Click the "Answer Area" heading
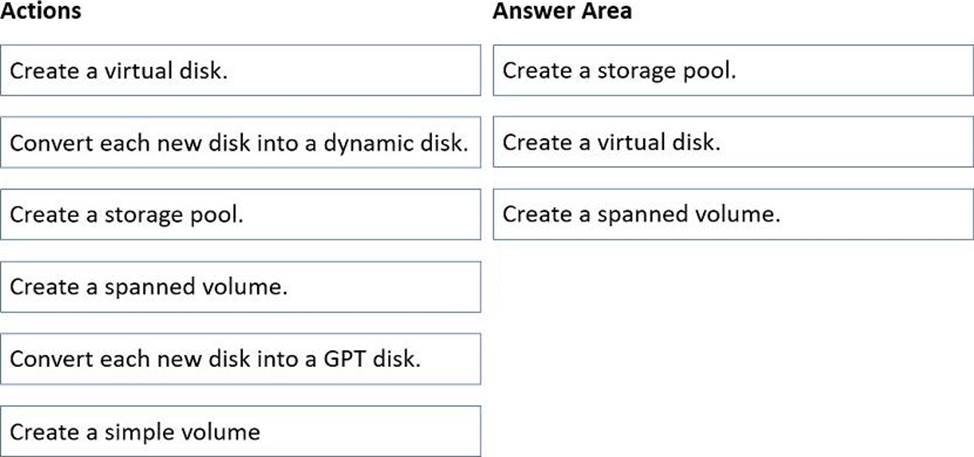The height and width of the screenshot is (457, 974). [x=562, y=12]
